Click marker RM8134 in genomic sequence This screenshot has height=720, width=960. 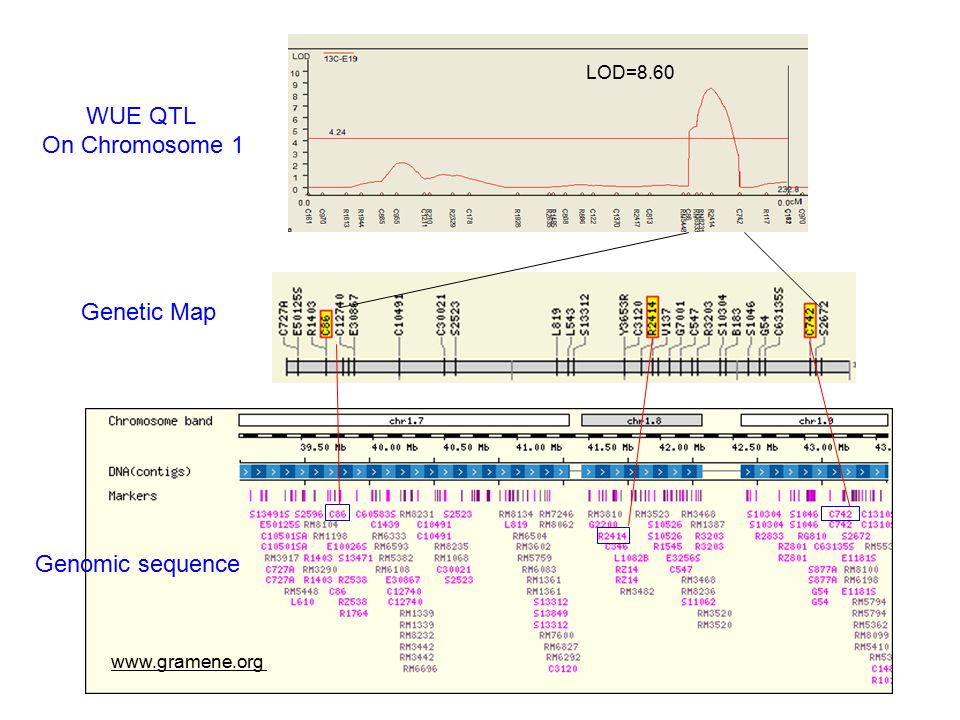tap(516, 514)
